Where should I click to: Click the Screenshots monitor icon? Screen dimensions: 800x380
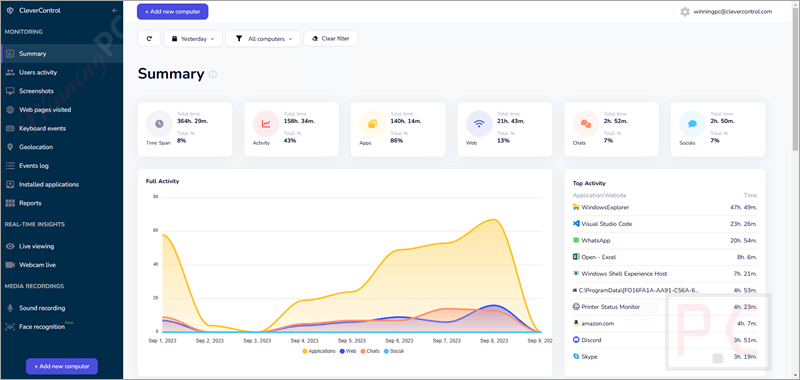[10, 91]
